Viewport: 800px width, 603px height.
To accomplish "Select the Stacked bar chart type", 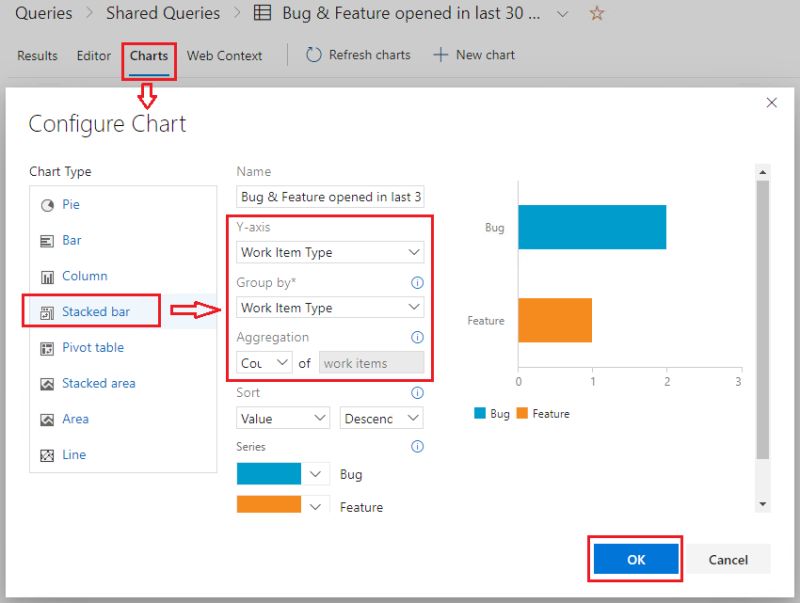I will point(97,311).
